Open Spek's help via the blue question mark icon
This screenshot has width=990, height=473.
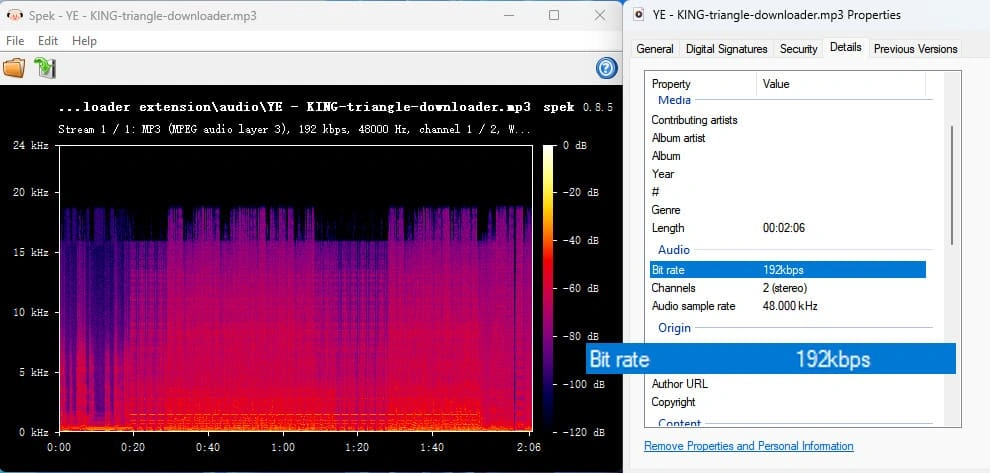coord(606,68)
